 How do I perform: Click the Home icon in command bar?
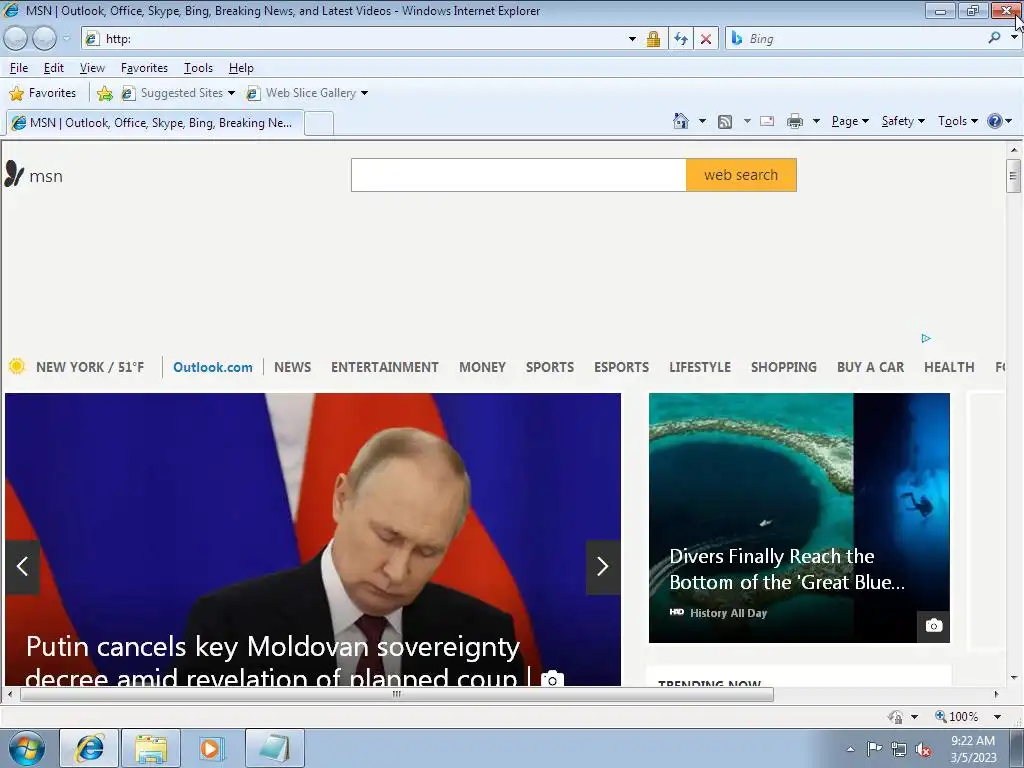tap(680, 121)
